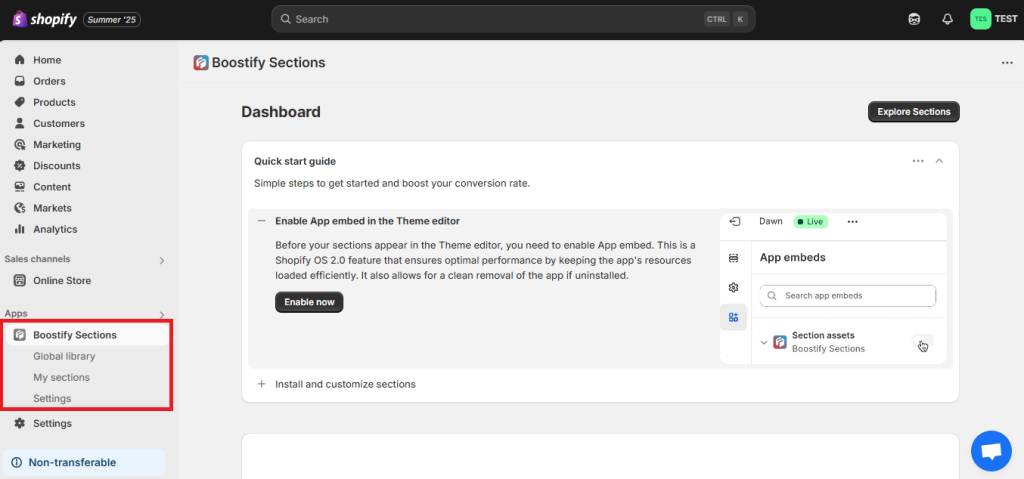Select Boostify Sections in sidebar
The image size is (1024, 479).
[86, 335]
